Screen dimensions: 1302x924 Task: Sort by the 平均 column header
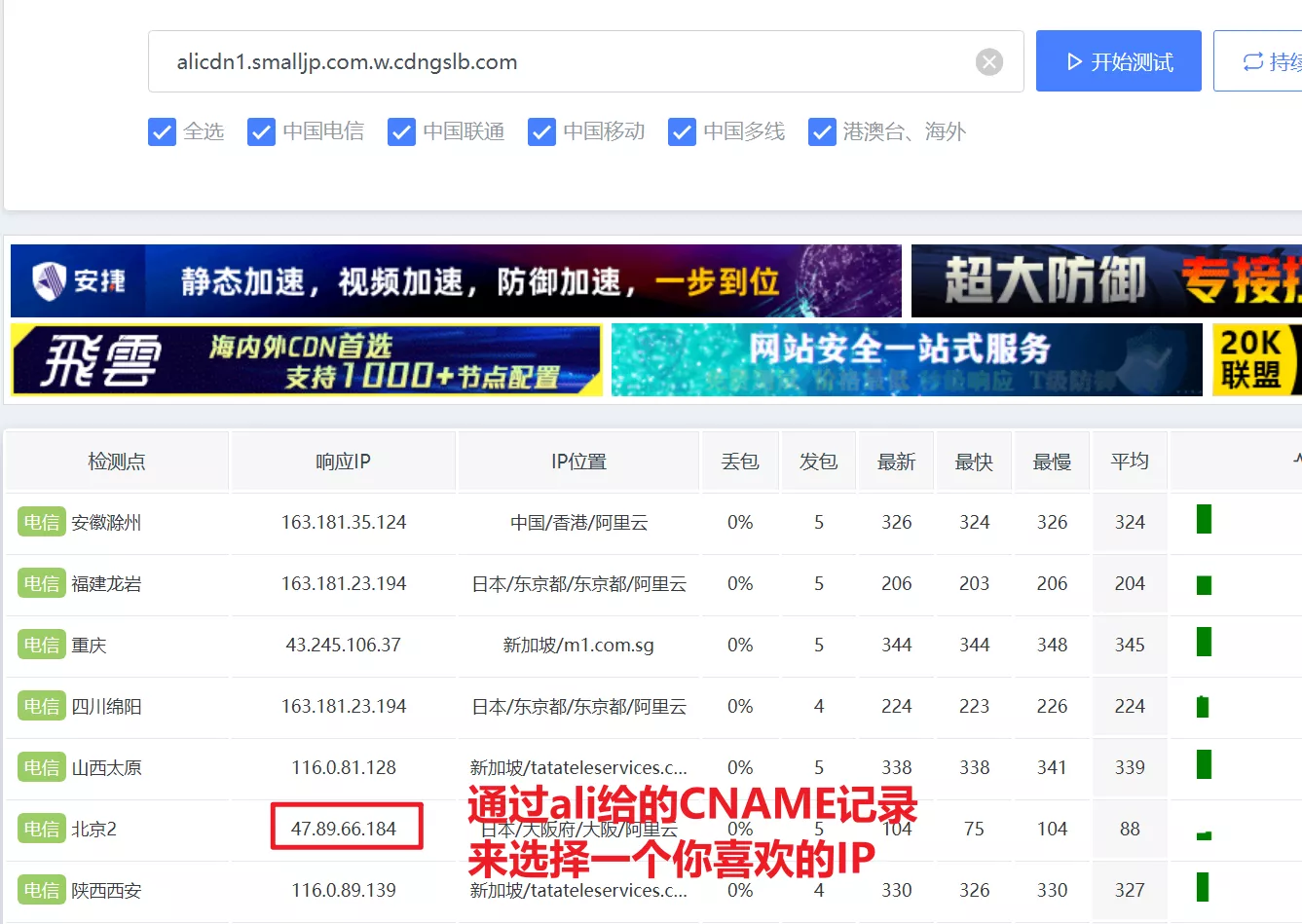(x=1130, y=462)
